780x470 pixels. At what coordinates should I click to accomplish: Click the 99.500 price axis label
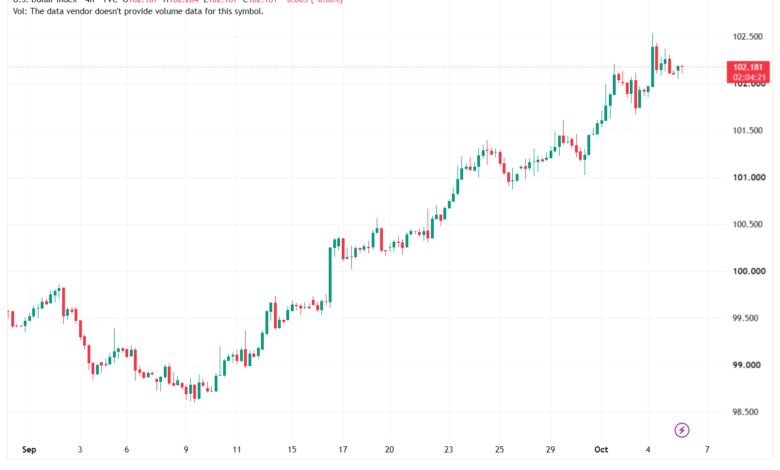(746, 318)
